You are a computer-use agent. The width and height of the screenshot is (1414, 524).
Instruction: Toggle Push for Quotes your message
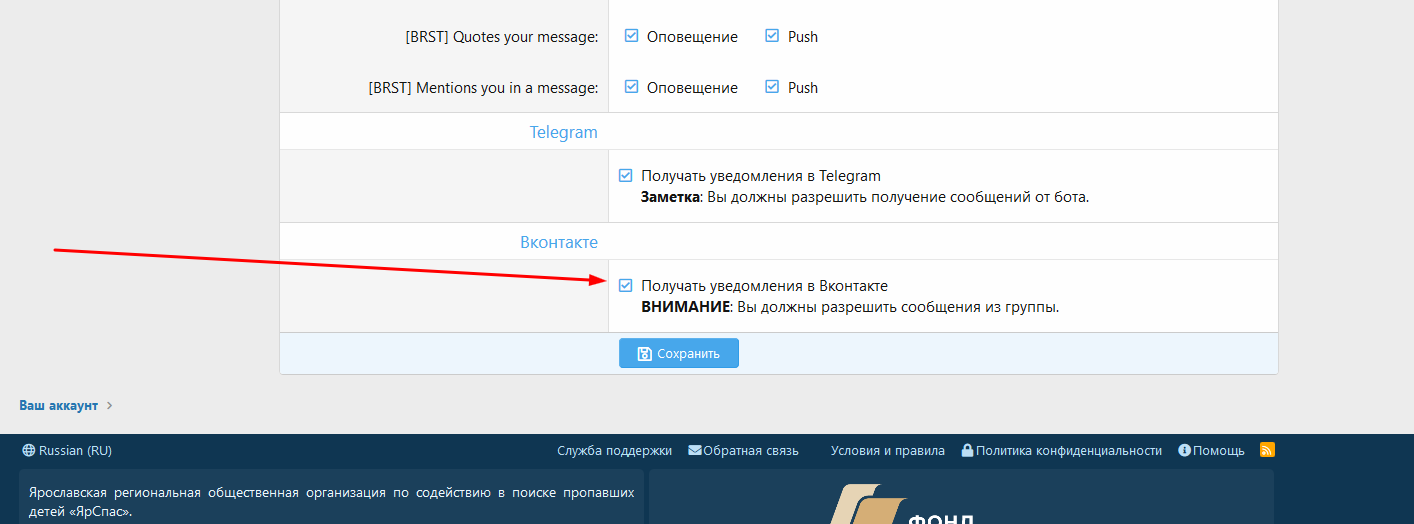[772, 36]
